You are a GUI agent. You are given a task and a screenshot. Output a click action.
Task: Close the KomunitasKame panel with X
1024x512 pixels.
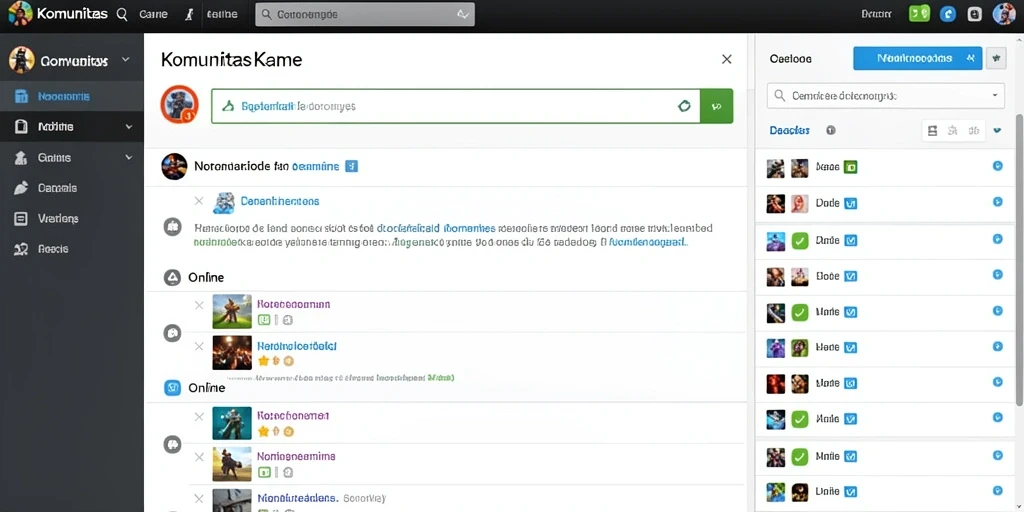coord(726,59)
